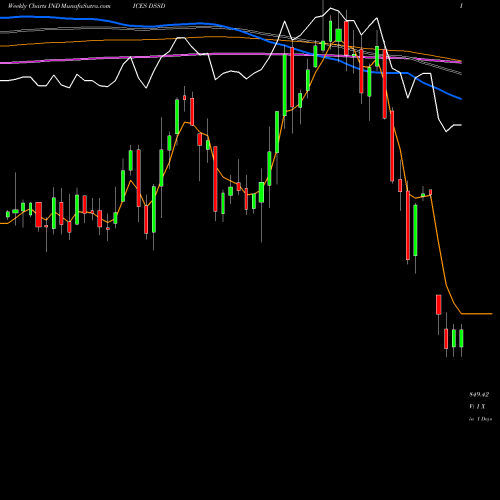Click the flat orange line end beyond the last candle
This screenshot has height=500, width=500.
click(477, 314)
